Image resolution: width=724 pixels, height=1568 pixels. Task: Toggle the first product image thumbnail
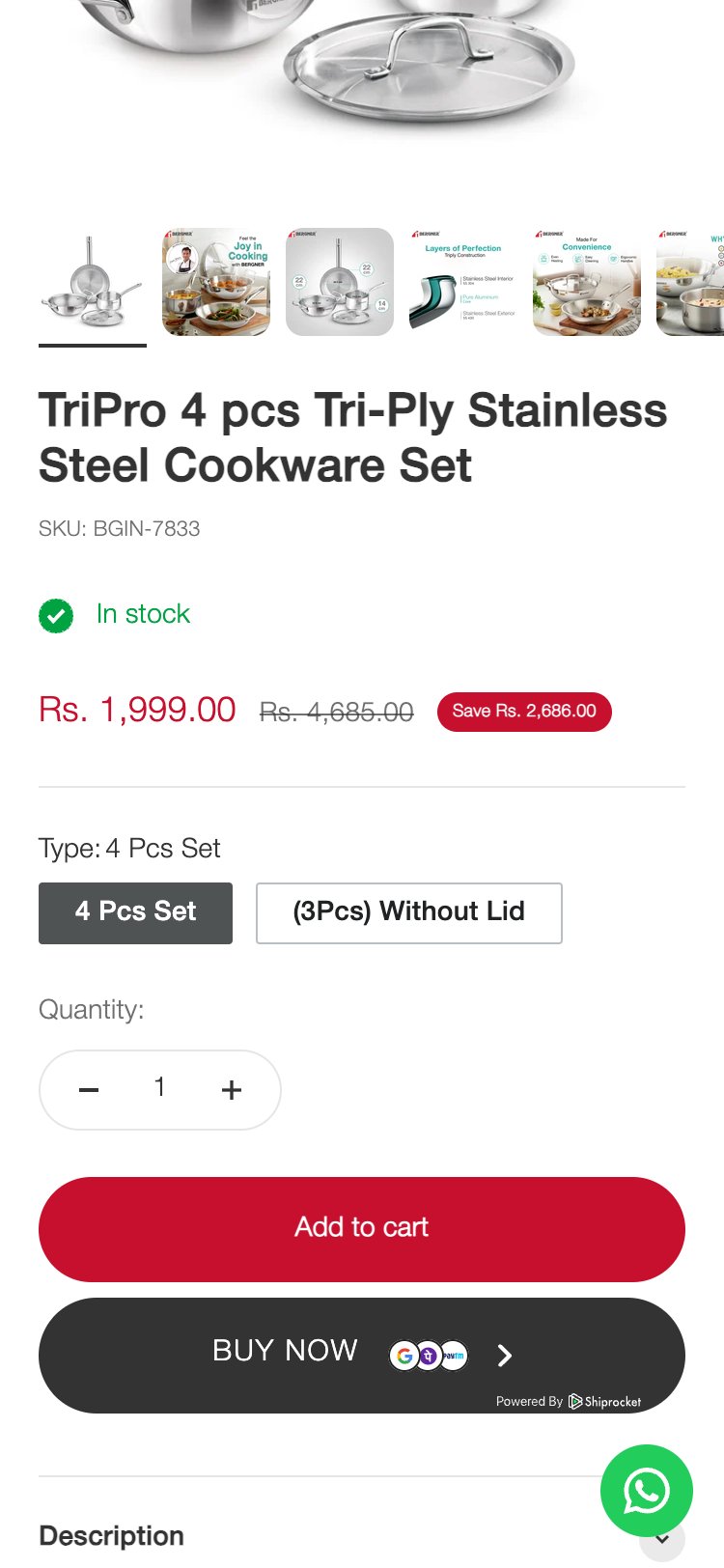click(x=92, y=282)
